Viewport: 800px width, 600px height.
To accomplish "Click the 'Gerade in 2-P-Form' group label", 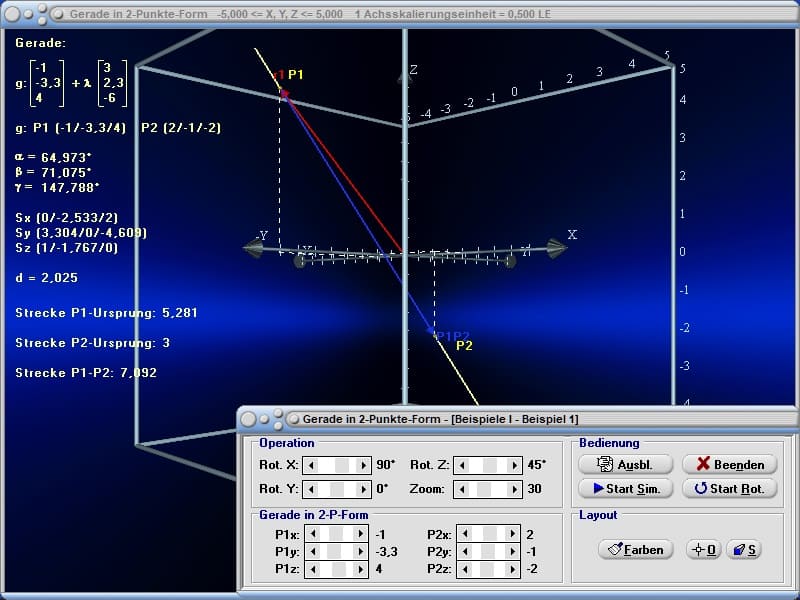I will tap(314, 515).
